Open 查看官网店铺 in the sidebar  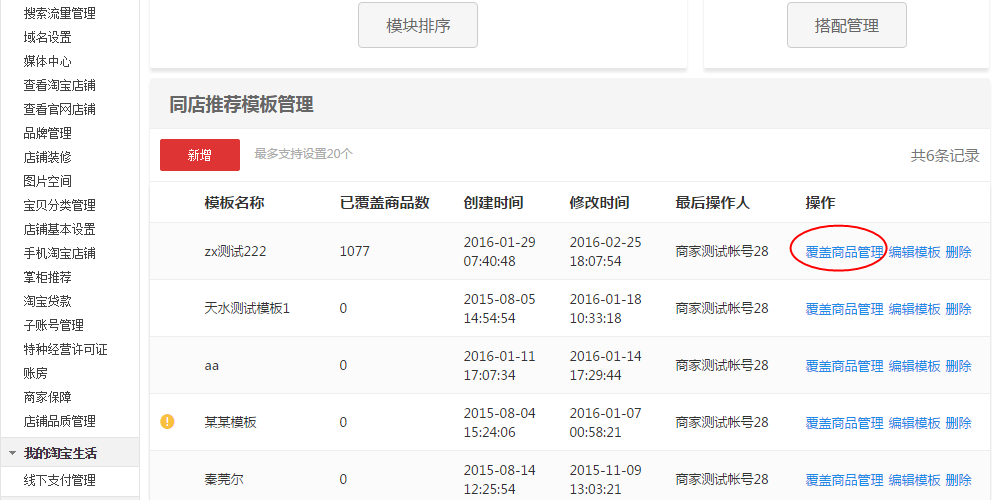(x=59, y=109)
